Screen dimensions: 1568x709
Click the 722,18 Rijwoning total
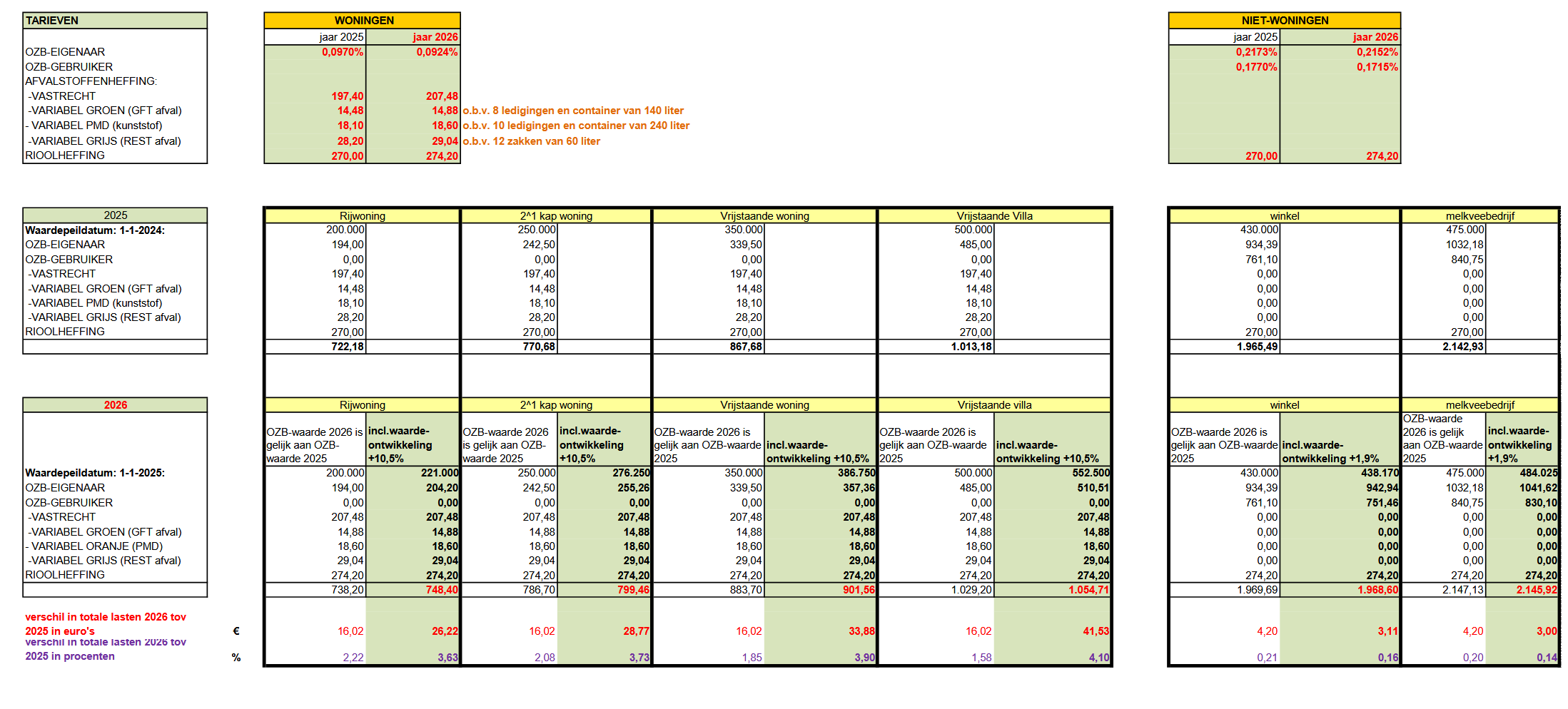click(347, 347)
